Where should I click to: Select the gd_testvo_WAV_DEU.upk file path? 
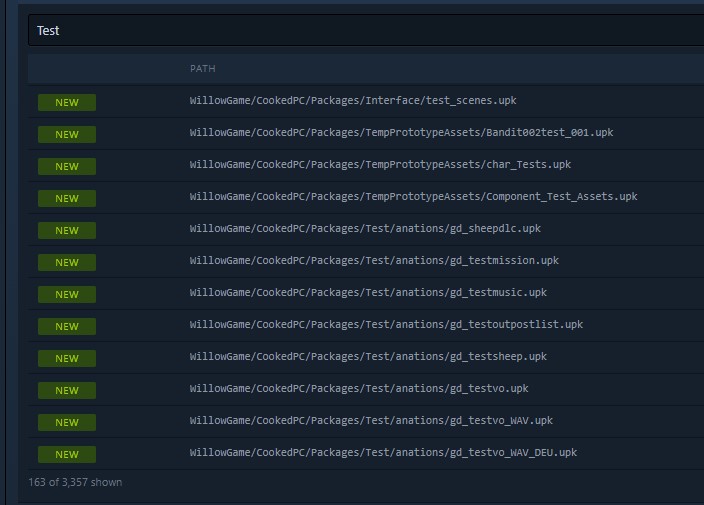(383, 452)
